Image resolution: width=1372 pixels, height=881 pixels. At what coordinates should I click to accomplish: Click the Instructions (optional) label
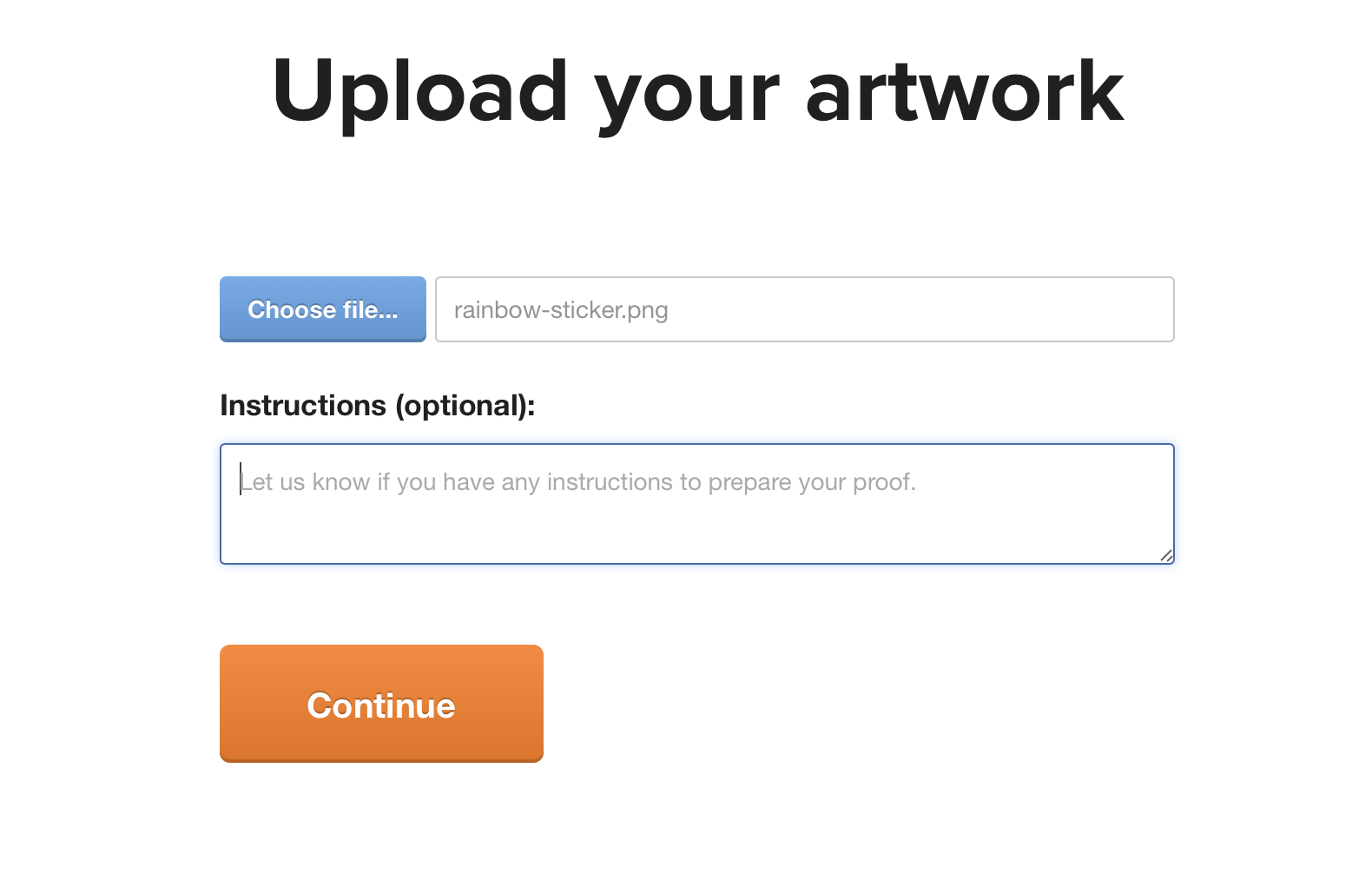coord(377,406)
